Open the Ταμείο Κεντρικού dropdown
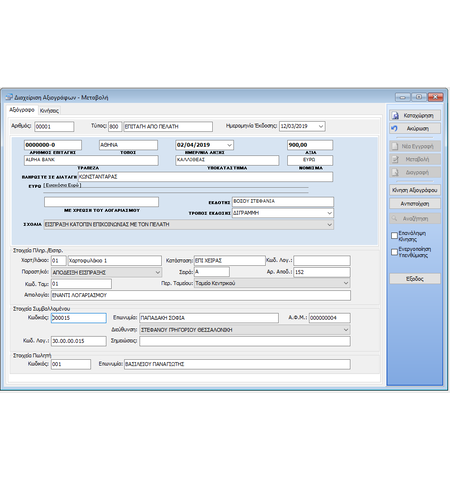This screenshot has height=480, width=450. point(346,283)
